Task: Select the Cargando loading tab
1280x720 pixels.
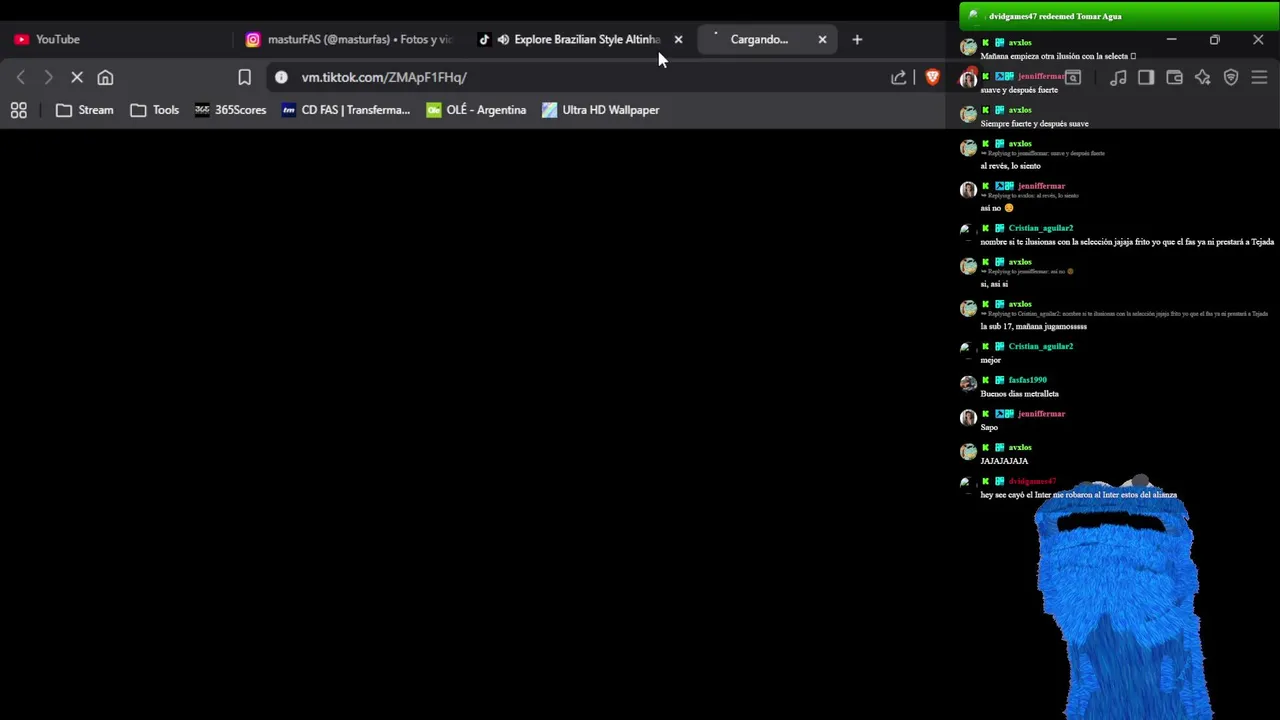Action: [759, 39]
